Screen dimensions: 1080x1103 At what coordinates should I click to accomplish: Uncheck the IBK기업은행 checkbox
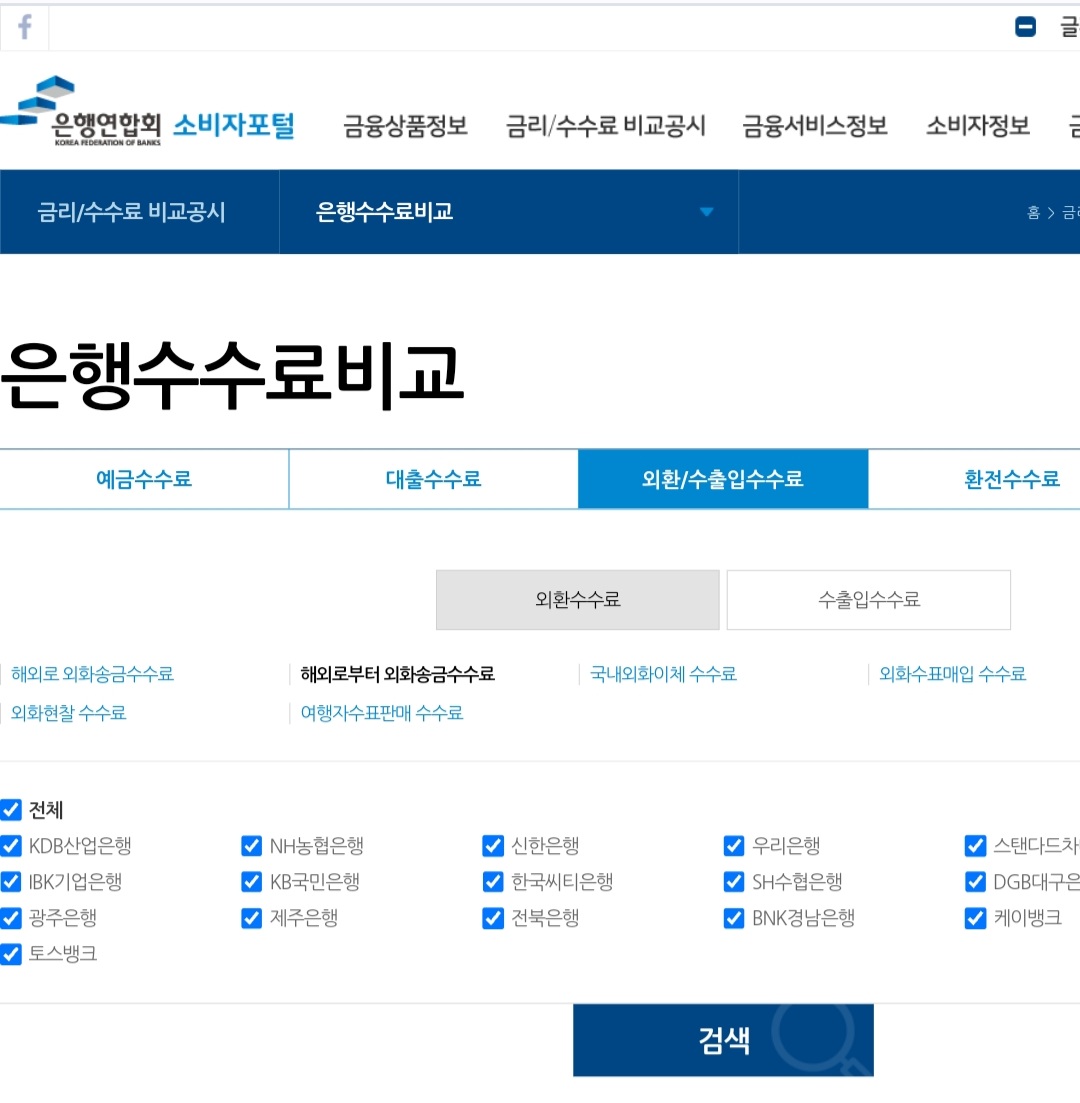point(11,881)
